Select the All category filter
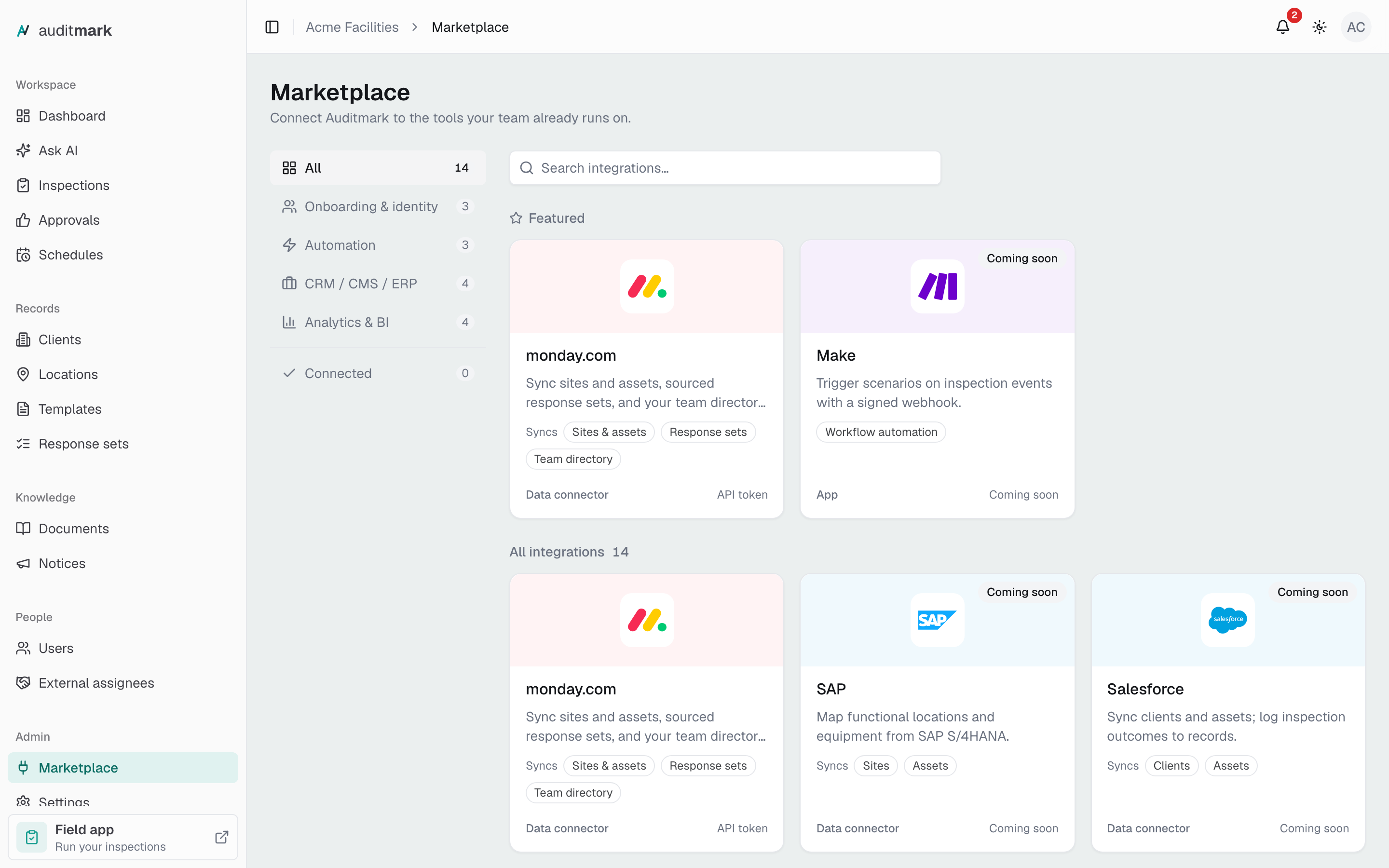The image size is (1389, 868). (x=378, y=168)
